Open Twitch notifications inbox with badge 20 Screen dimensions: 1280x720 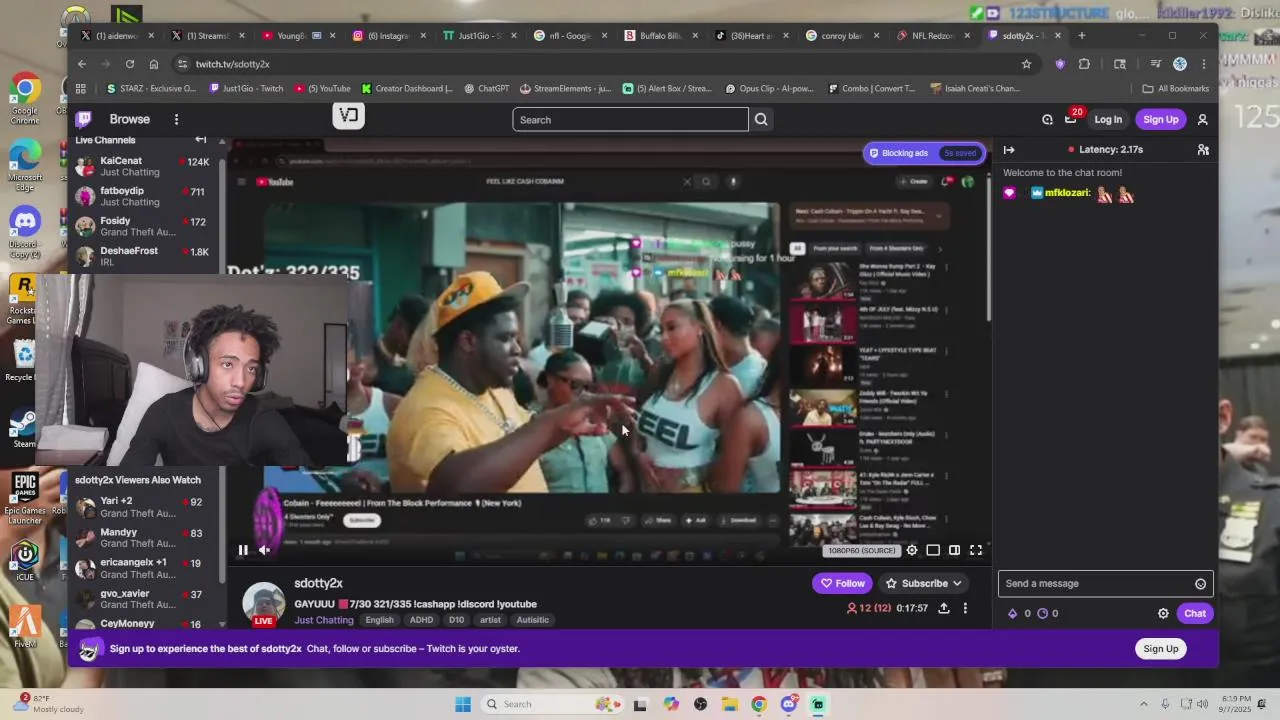(x=1070, y=119)
